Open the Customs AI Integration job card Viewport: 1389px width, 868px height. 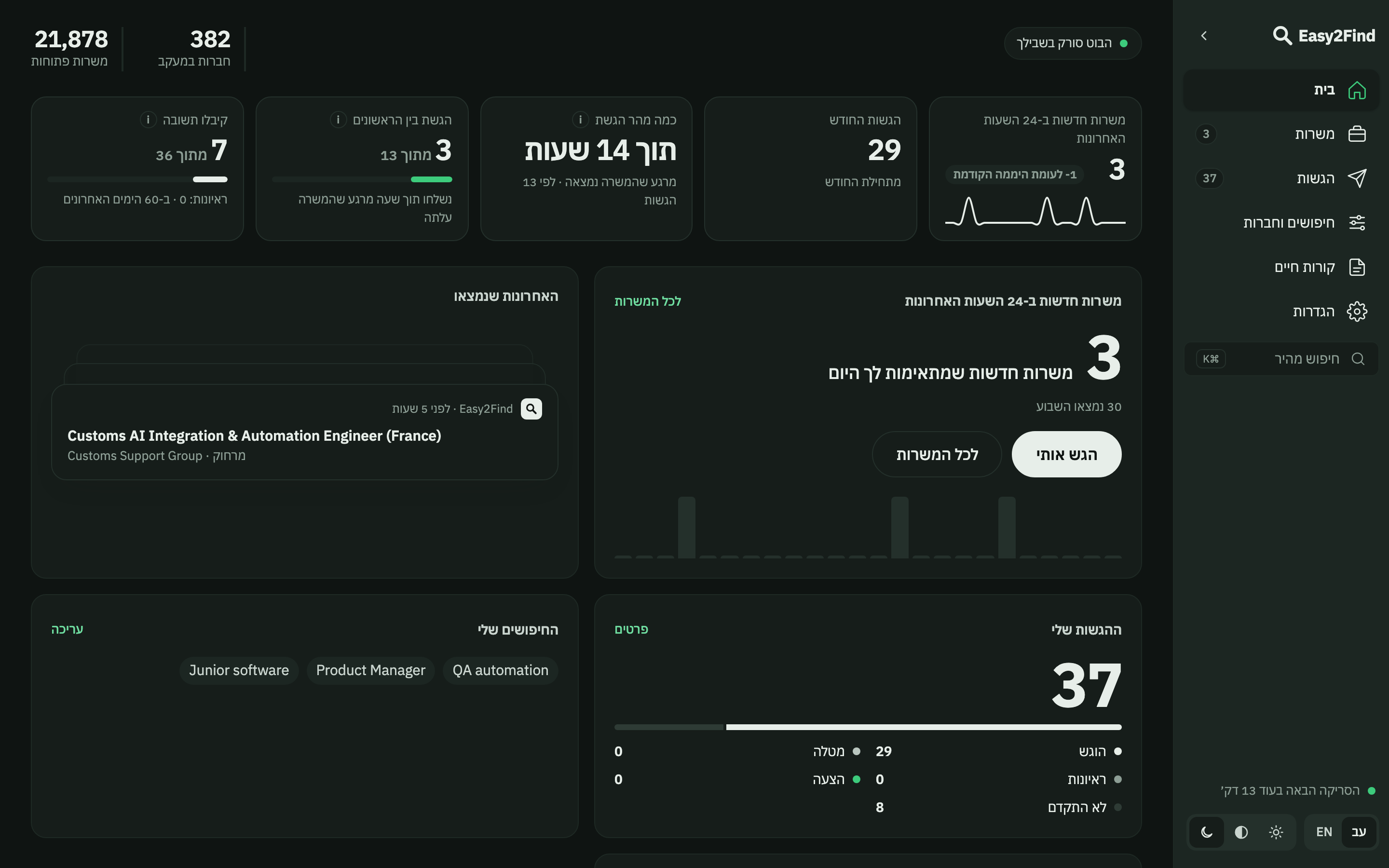305,432
